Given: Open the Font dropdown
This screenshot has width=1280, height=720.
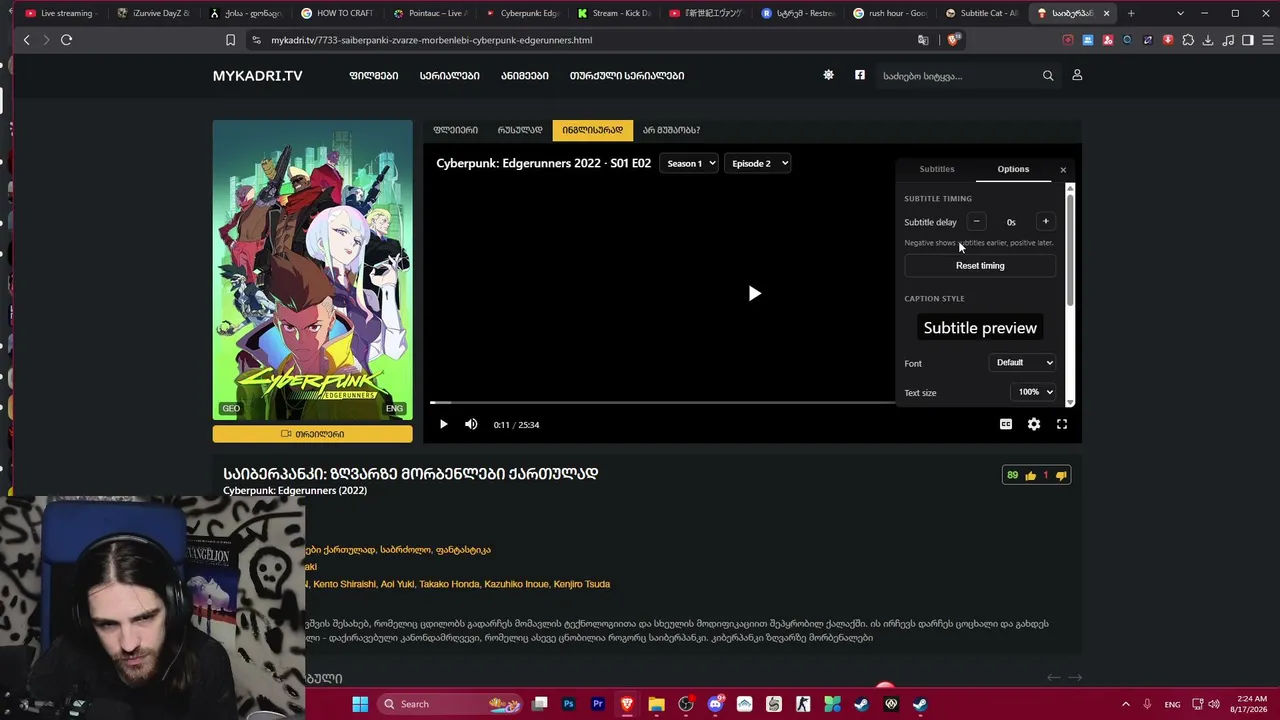Looking at the screenshot, I should (1024, 363).
